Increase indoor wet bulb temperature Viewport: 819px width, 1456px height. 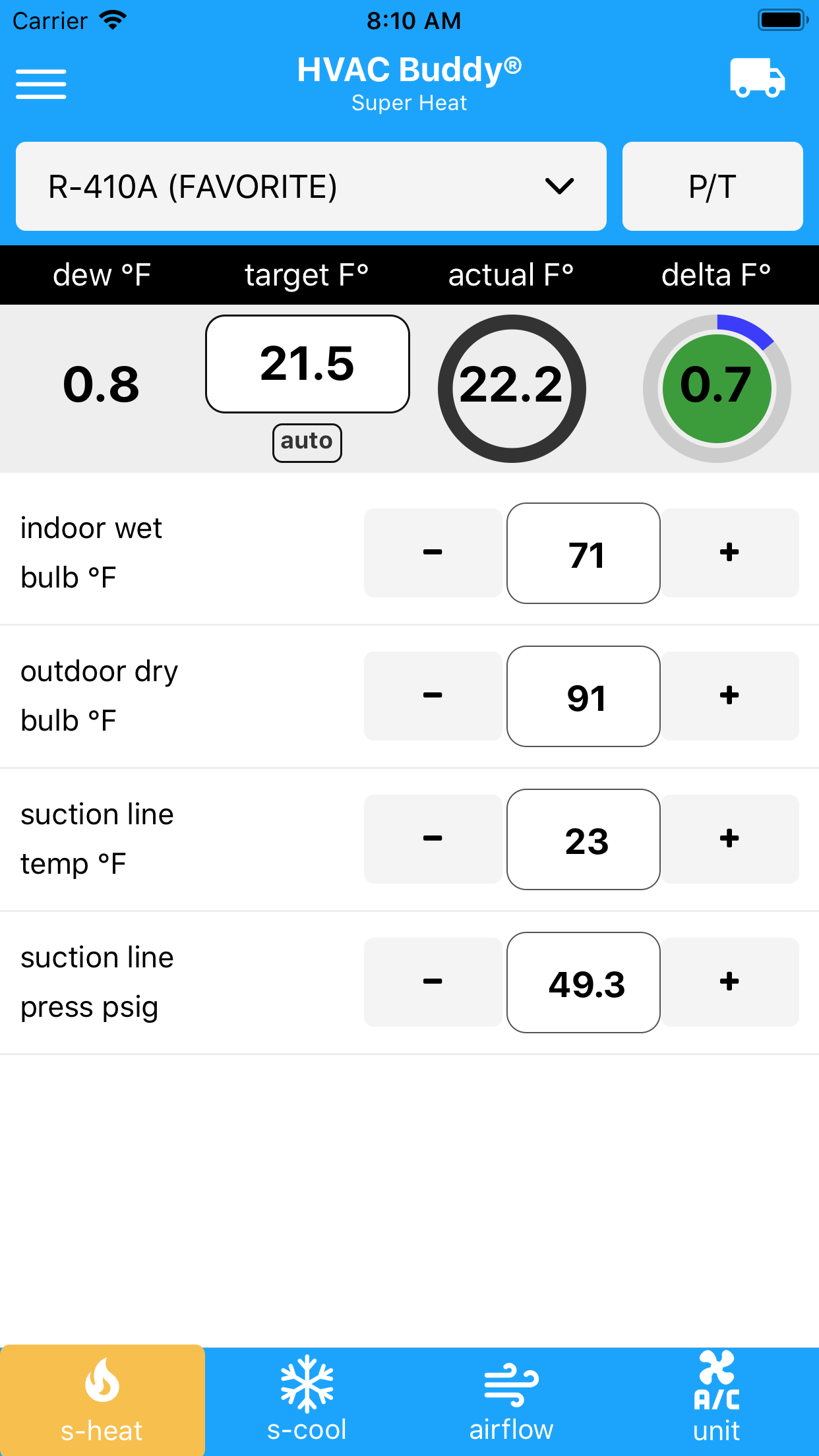point(729,553)
